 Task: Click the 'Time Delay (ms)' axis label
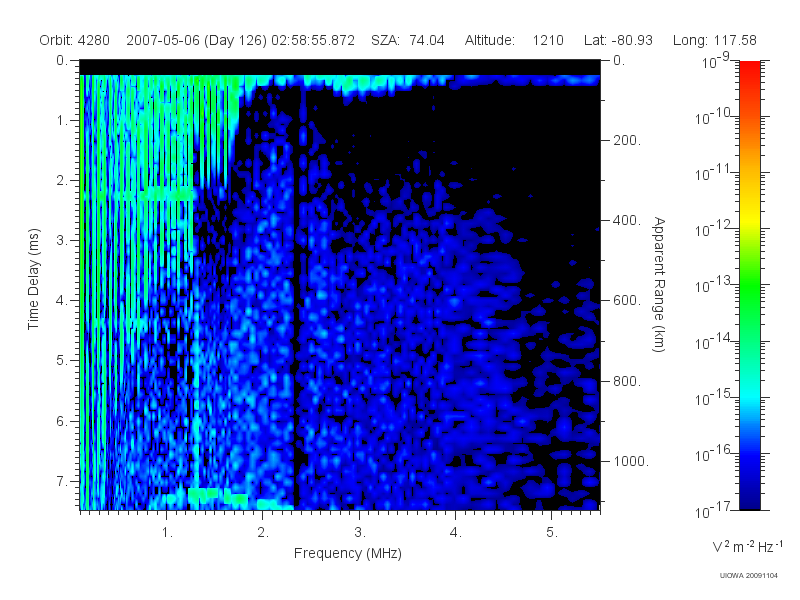pyautogui.click(x=33, y=279)
